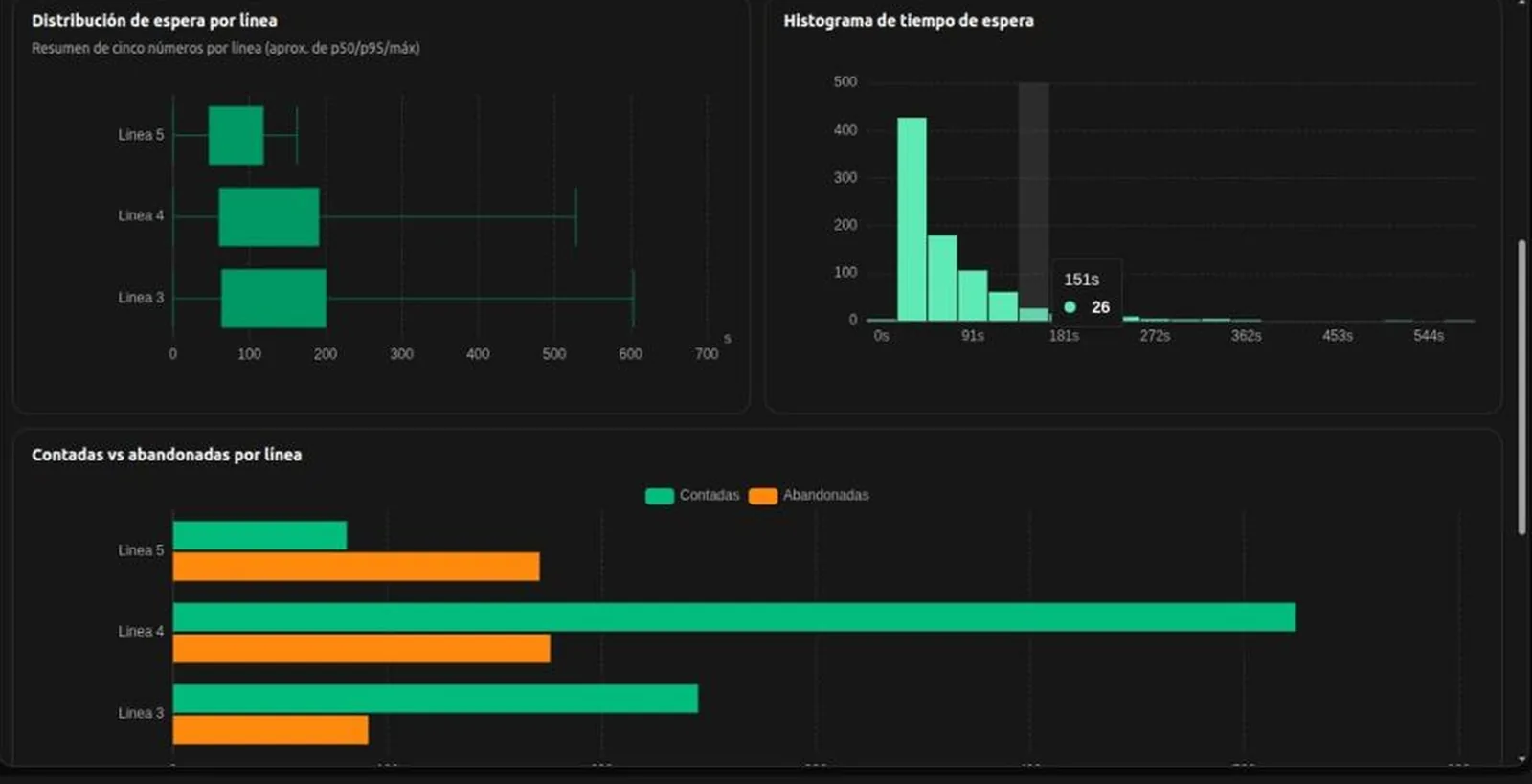Select the orange Abandonadas bar for Línea 3
Screen dimensions: 1532x784
[x=271, y=730]
